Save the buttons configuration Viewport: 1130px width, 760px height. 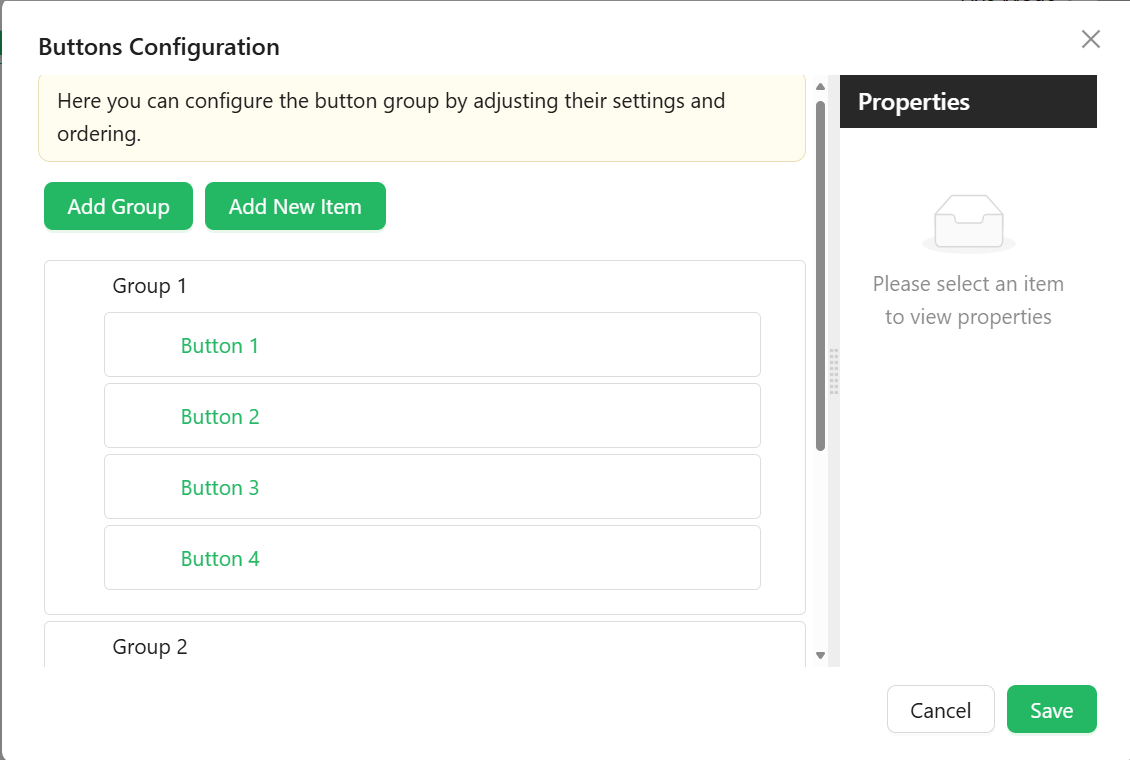(x=1051, y=710)
